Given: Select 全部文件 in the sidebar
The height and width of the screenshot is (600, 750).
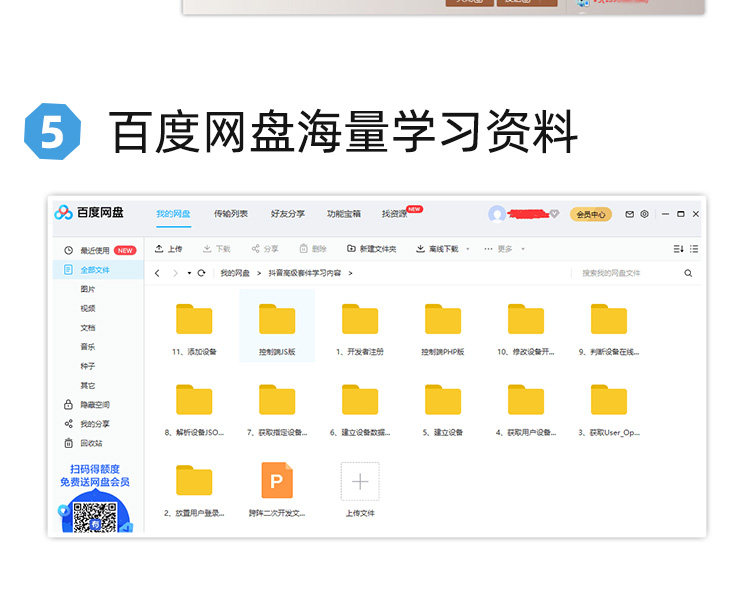Looking at the screenshot, I should click(98, 270).
